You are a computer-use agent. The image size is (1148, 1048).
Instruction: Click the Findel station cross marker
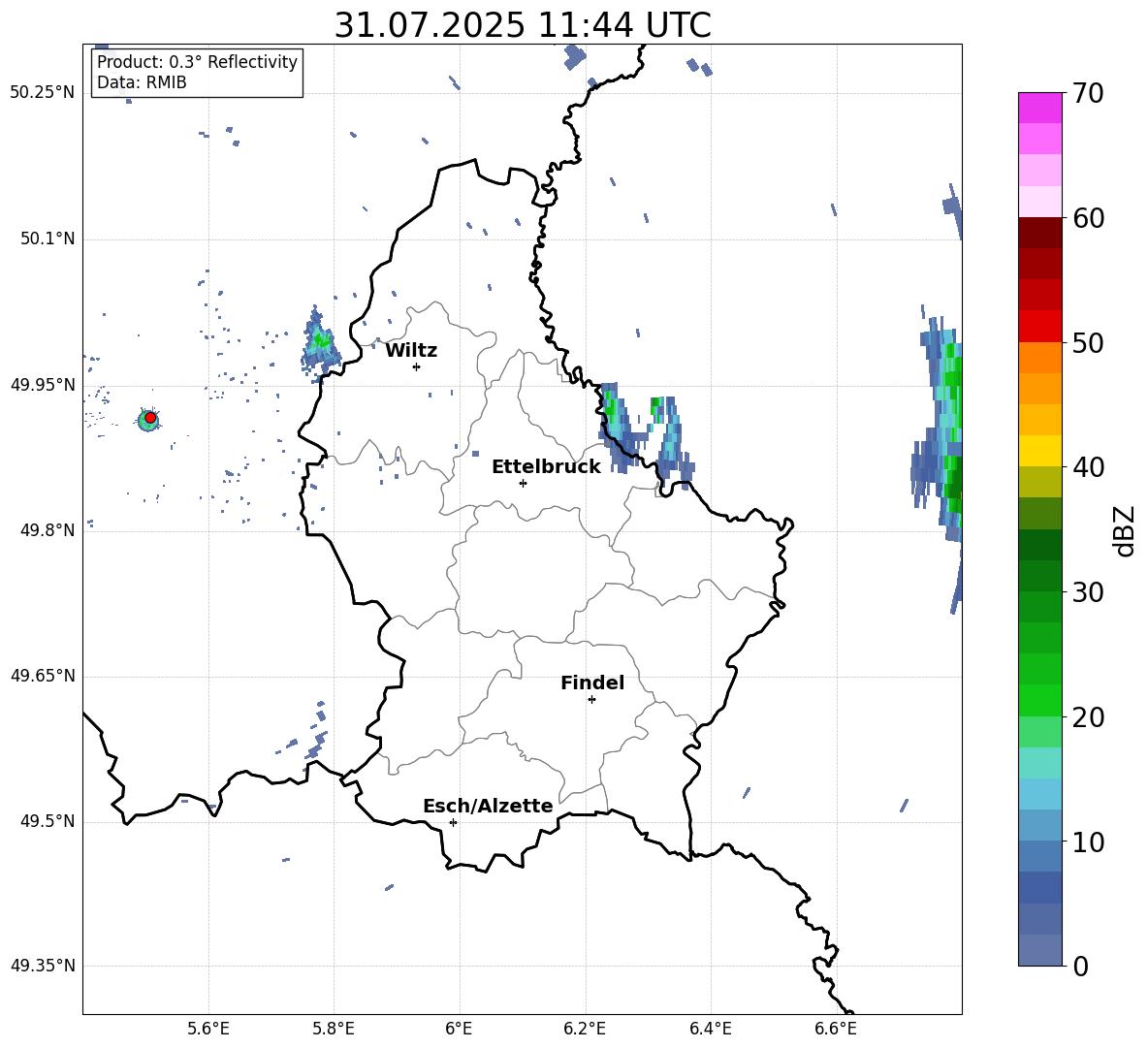591,700
